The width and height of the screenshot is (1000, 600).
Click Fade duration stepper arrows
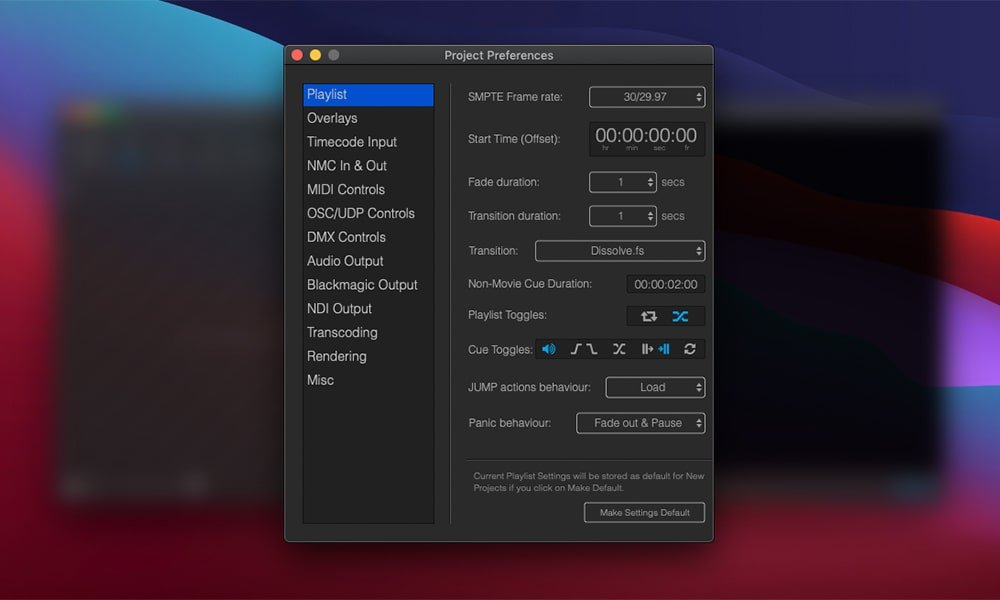(x=651, y=182)
